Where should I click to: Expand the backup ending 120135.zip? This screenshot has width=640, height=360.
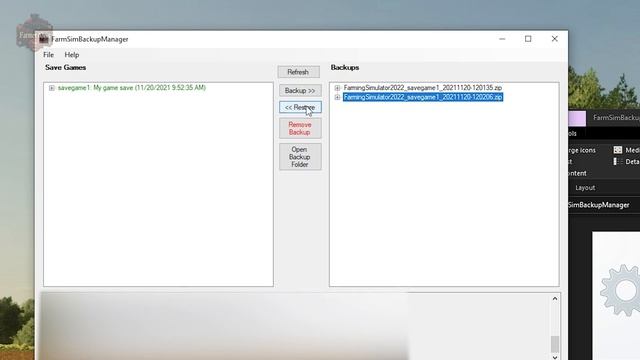337,88
